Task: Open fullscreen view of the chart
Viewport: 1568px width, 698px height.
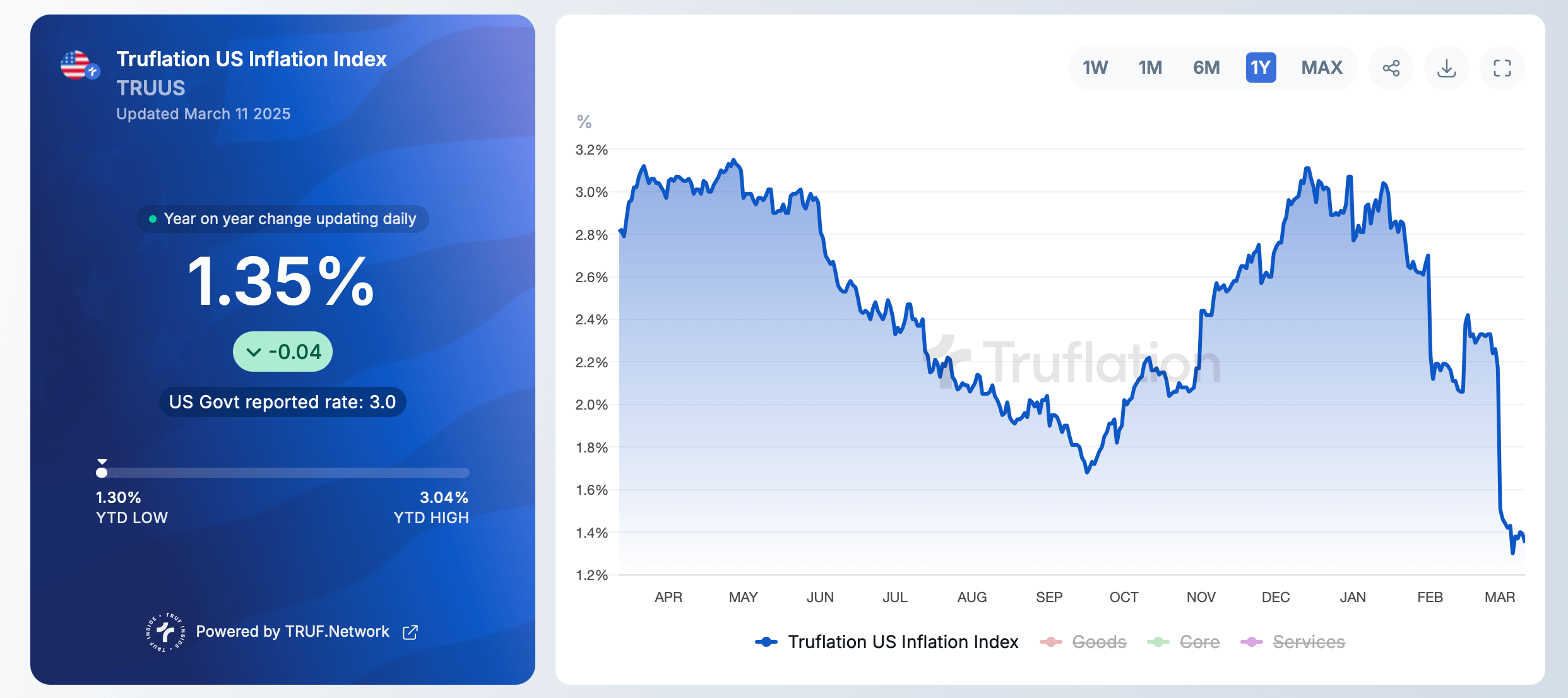Action: coord(1502,68)
